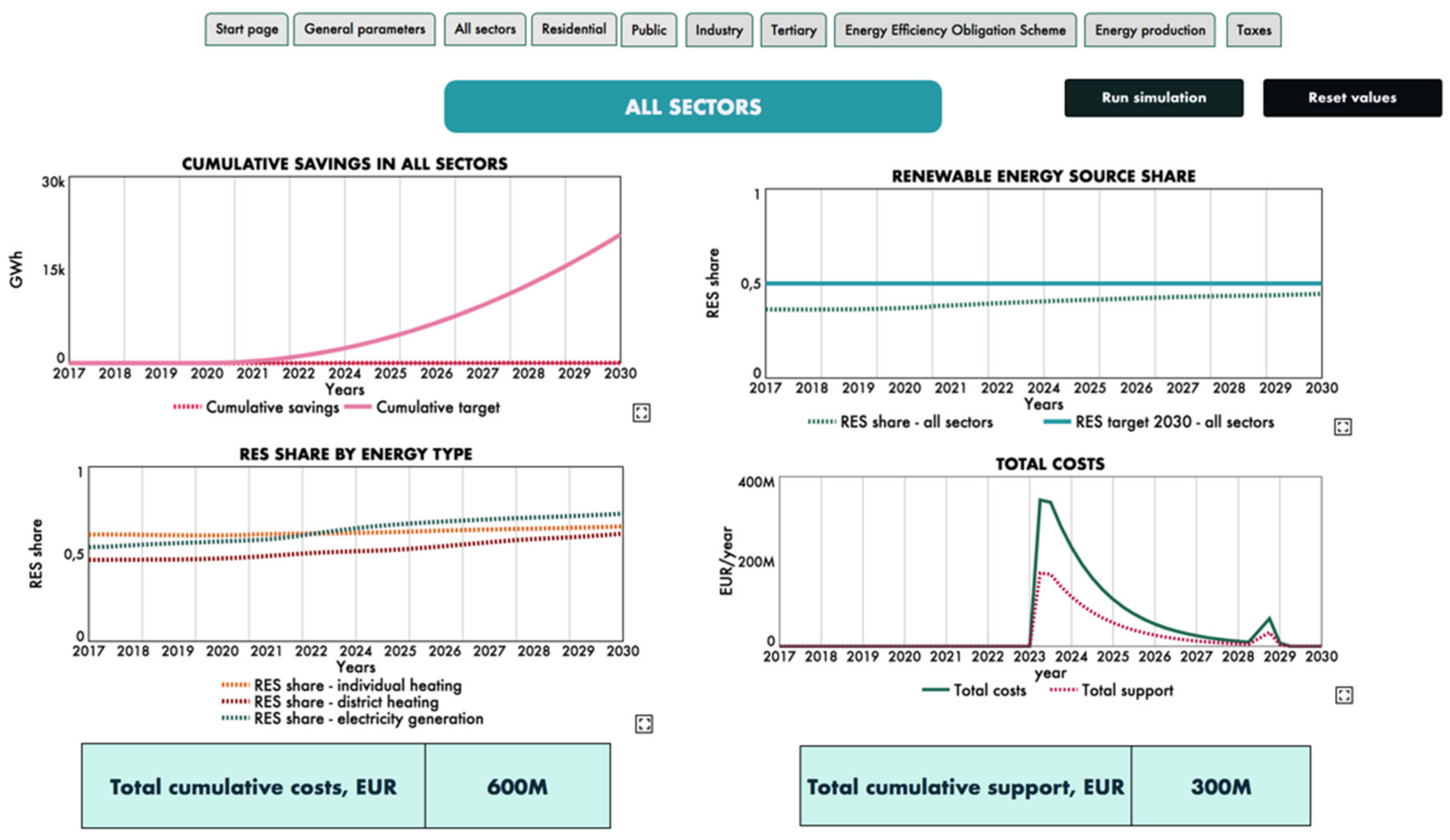Viewport: 1450px width, 840px height.
Task: Open the Tertiary tab
Action: point(793,30)
